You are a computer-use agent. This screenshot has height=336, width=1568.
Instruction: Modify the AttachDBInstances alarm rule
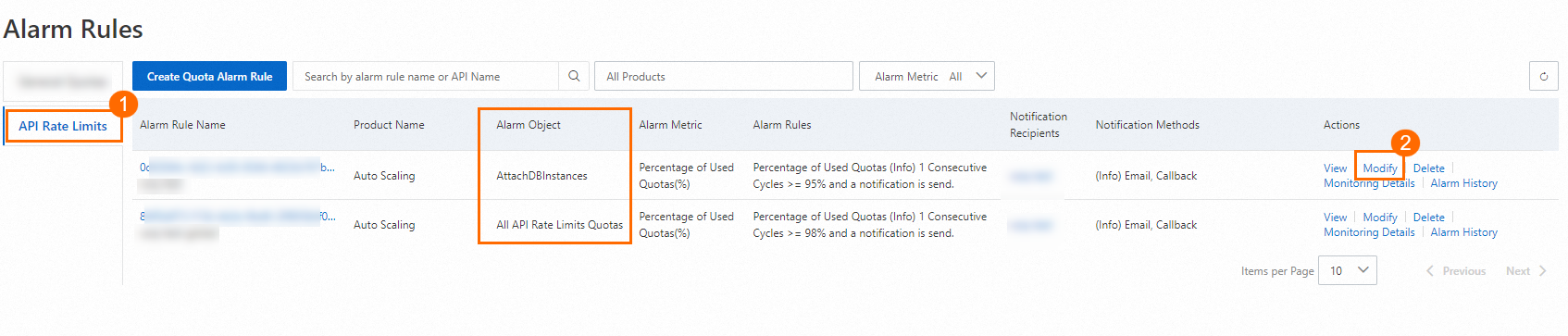pos(1380,168)
